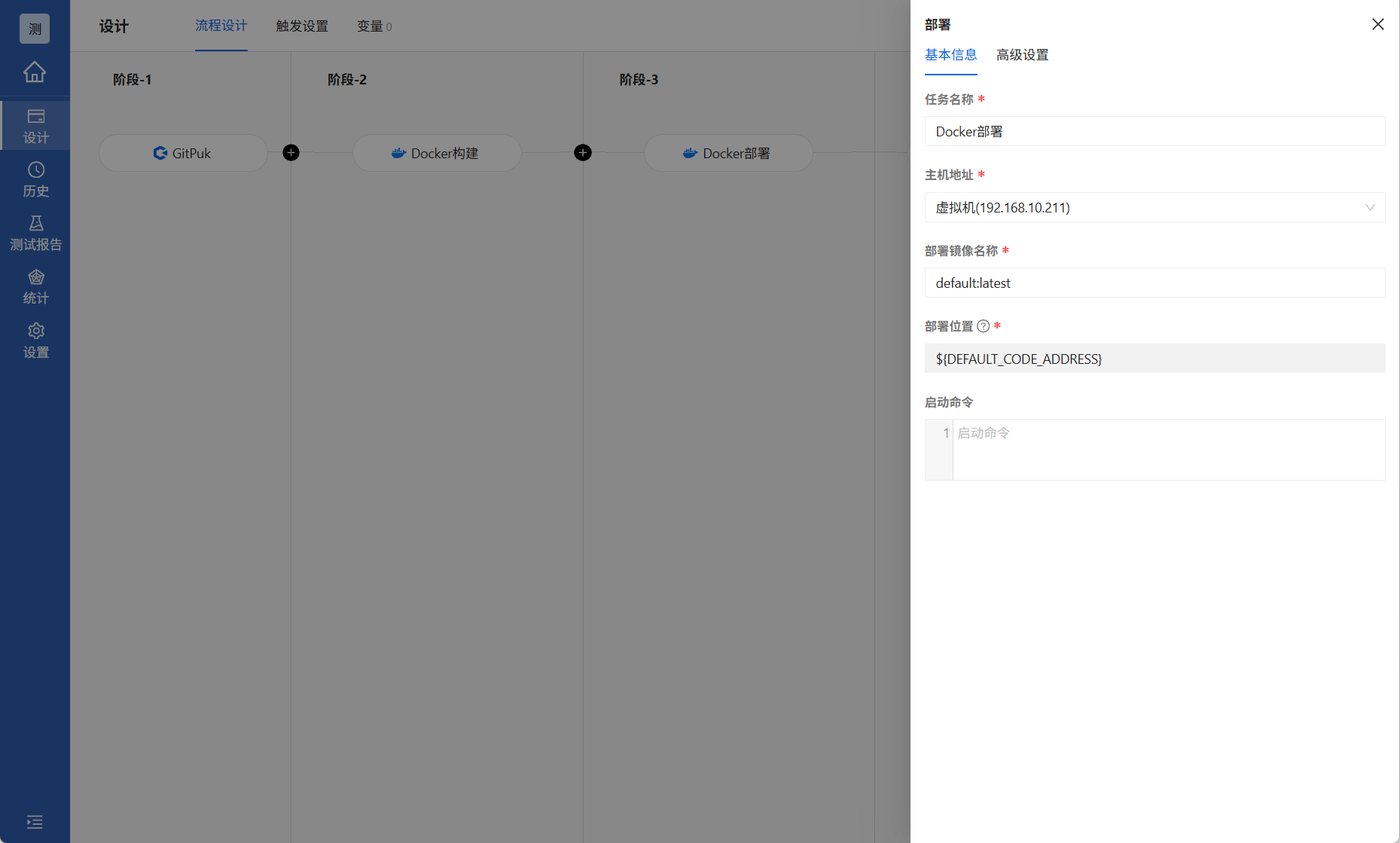The height and width of the screenshot is (843, 1400).
Task: Open the 测试报告 (Test Report) sidebar panel
Action: 35,232
